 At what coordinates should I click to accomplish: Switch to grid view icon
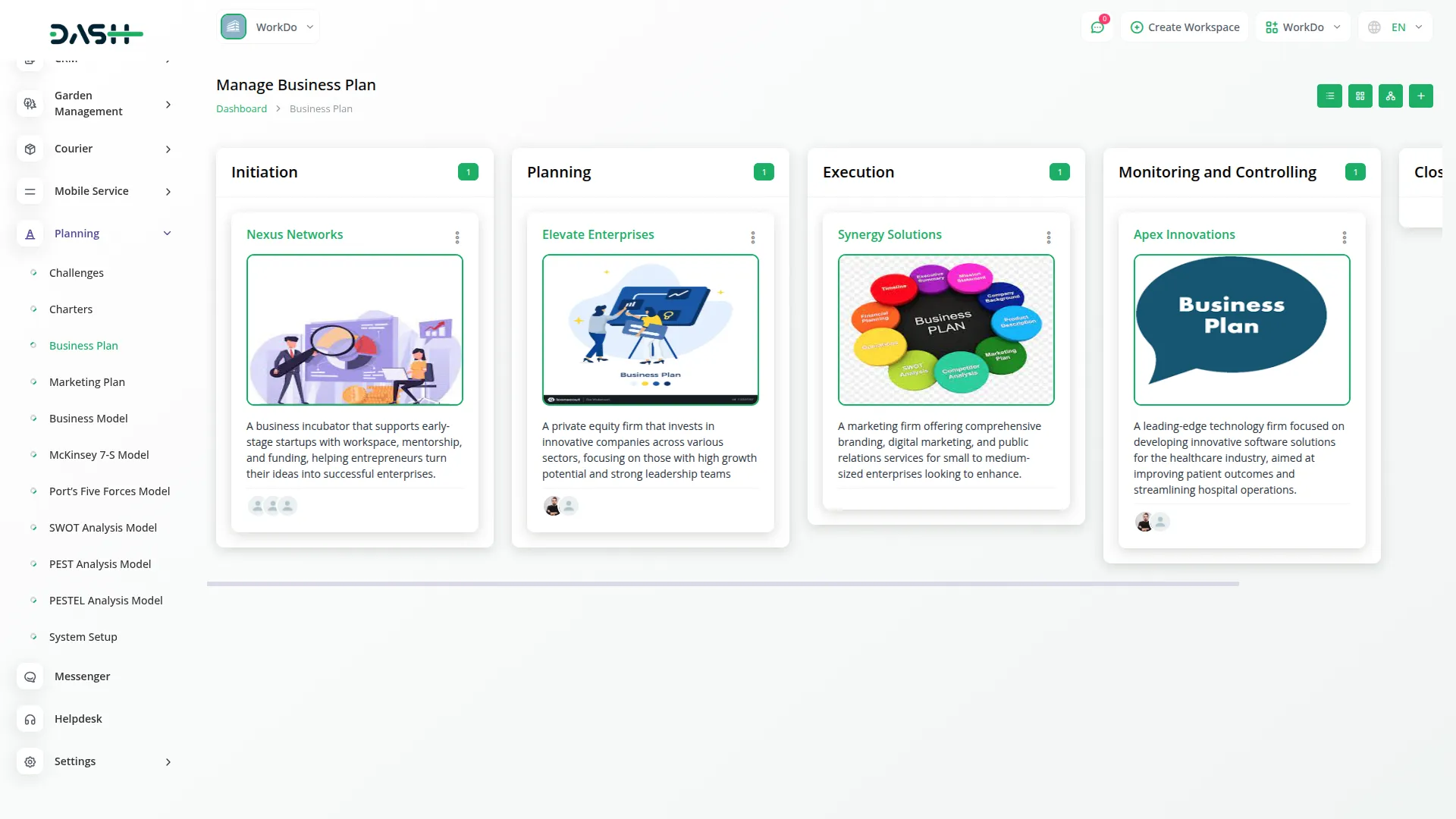coord(1360,96)
